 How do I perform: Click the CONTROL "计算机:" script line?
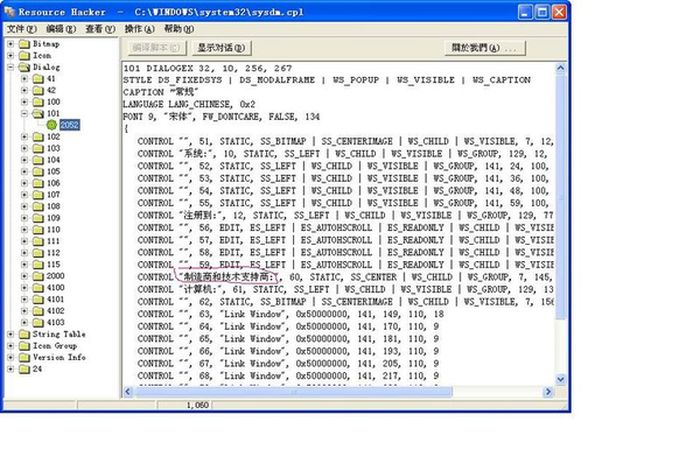[x=345, y=290]
